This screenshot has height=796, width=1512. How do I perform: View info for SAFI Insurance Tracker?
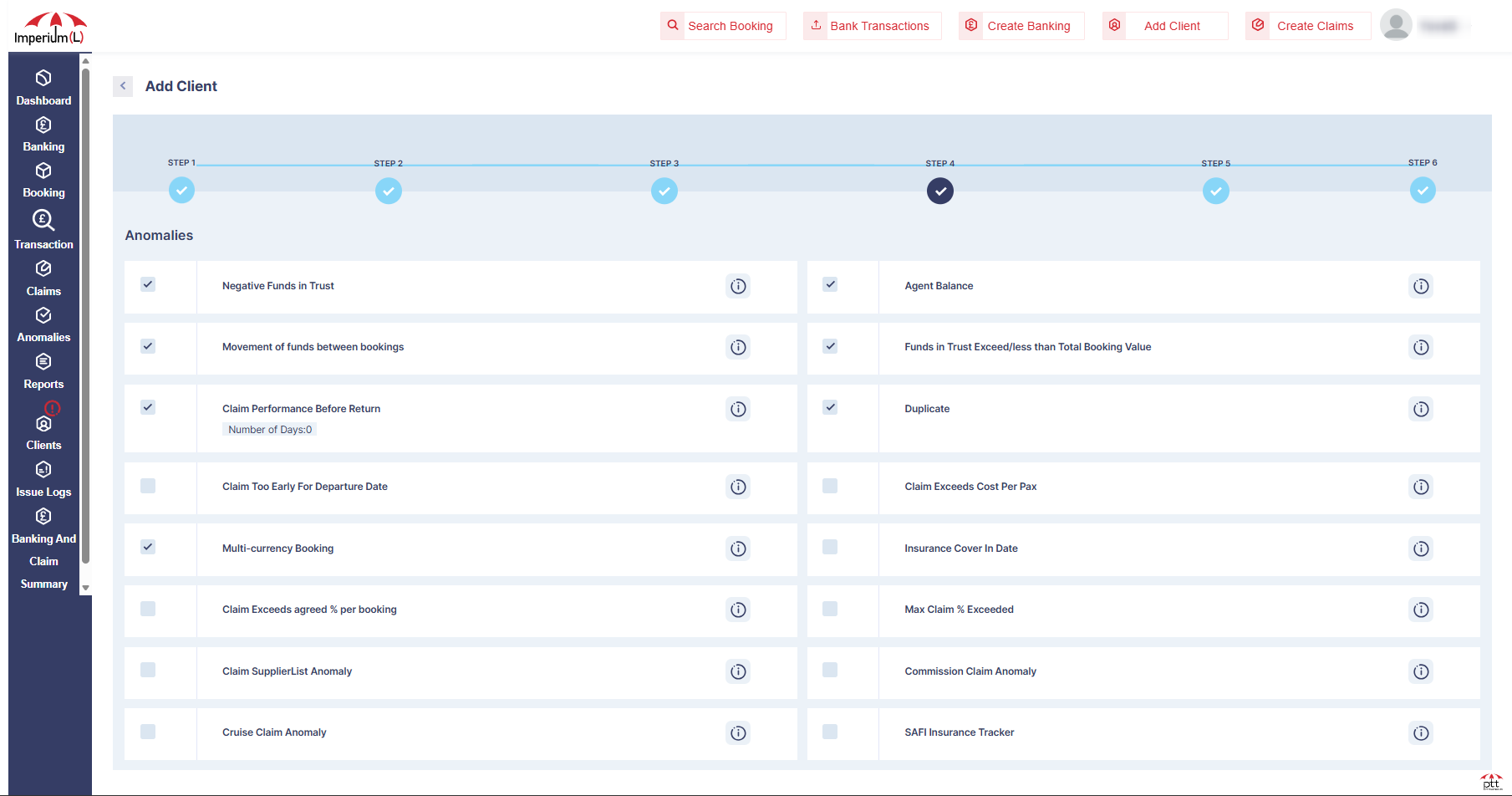[x=1421, y=733]
